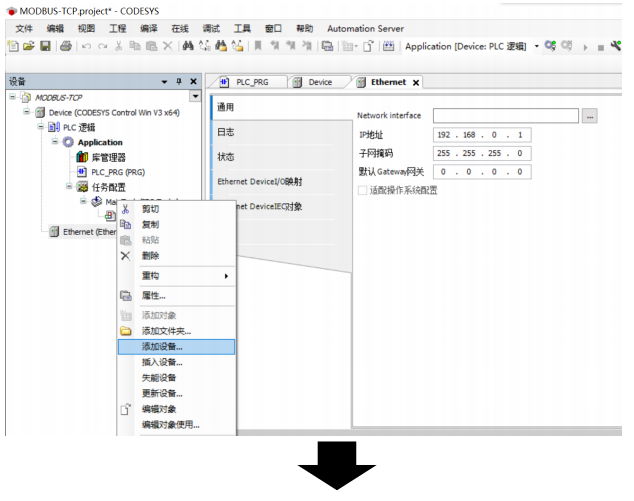Open the 日志 side page
The width and height of the screenshot is (634, 501).
227,132
